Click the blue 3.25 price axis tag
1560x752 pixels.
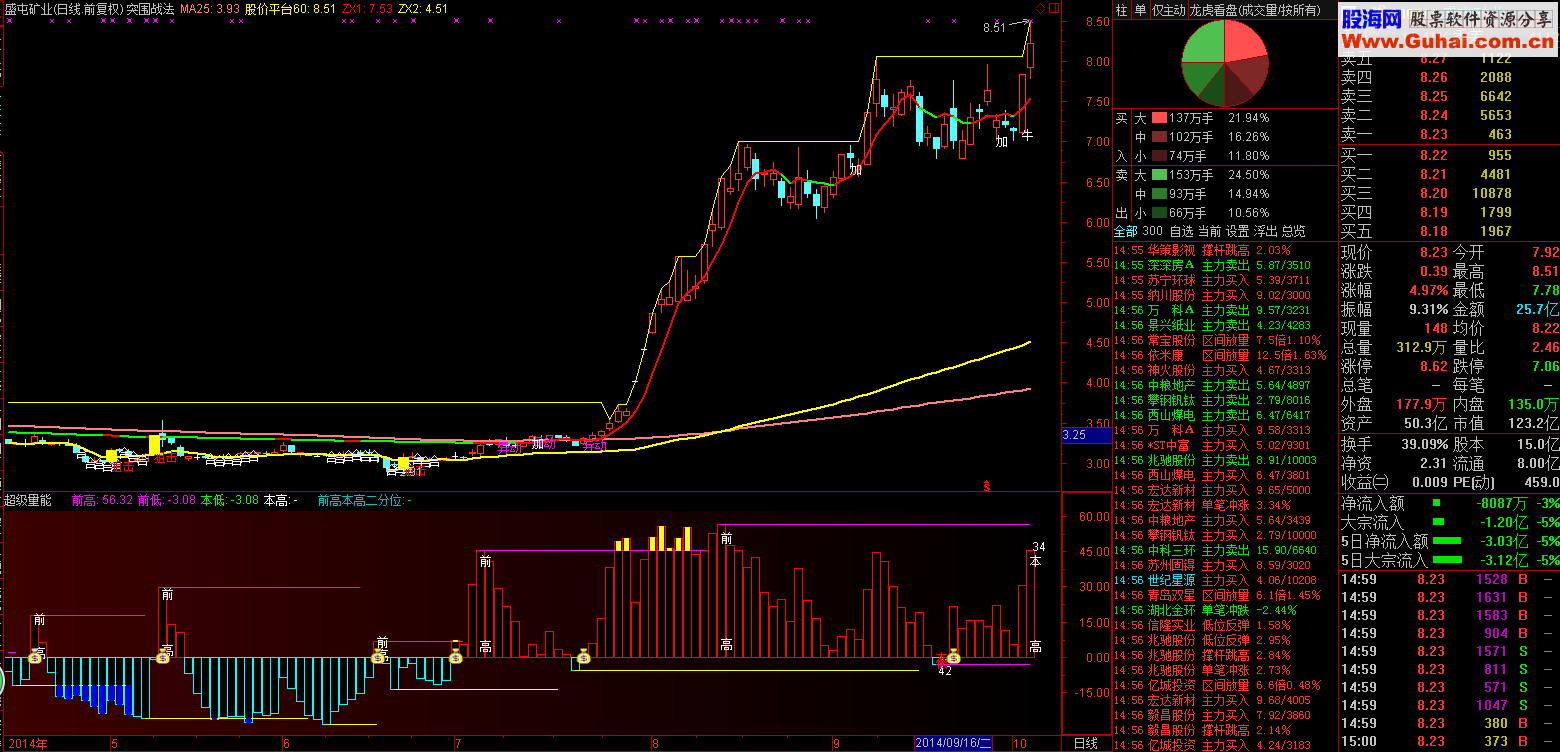click(x=1086, y=435)
